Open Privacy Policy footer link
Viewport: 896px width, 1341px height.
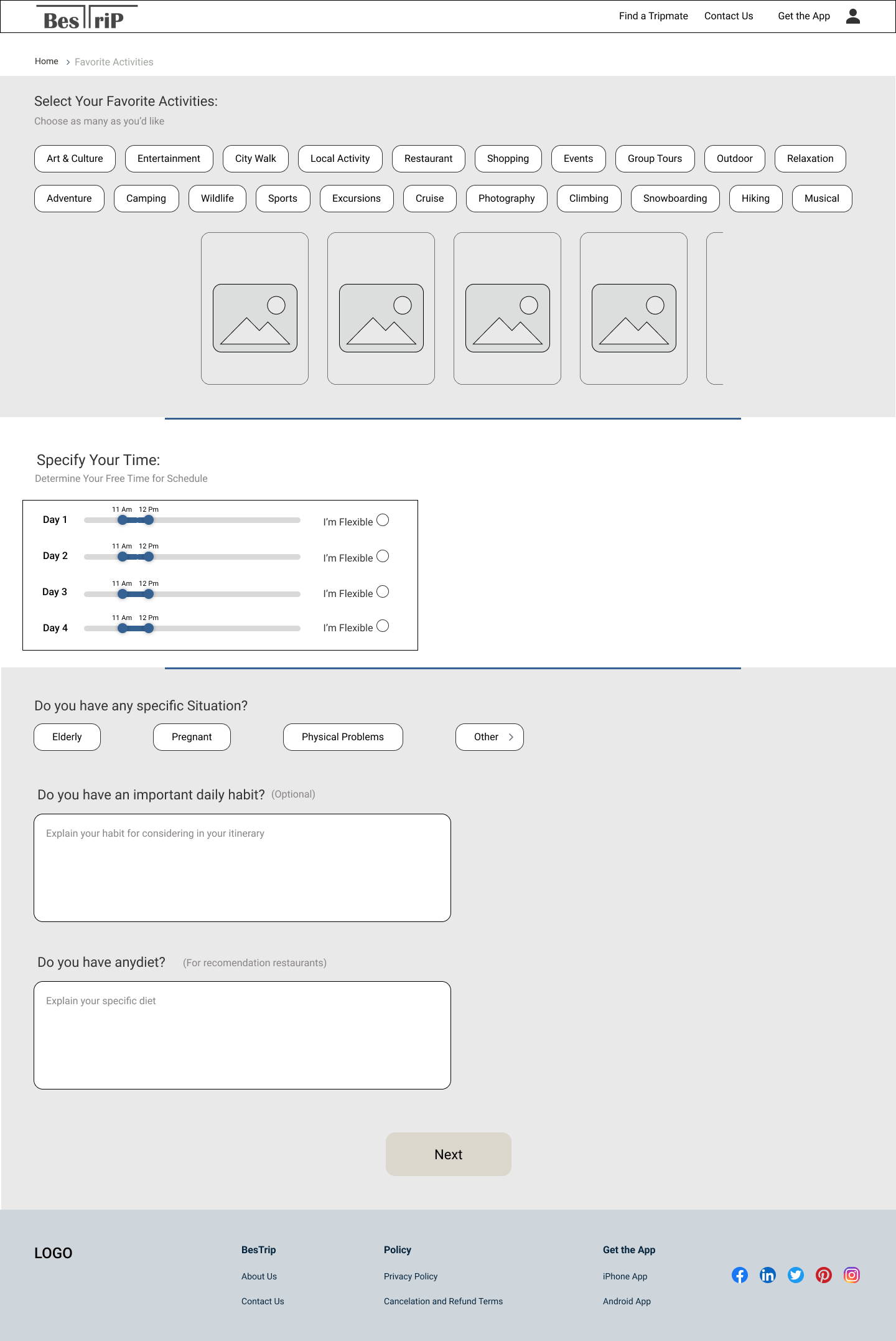[411, 1276]
